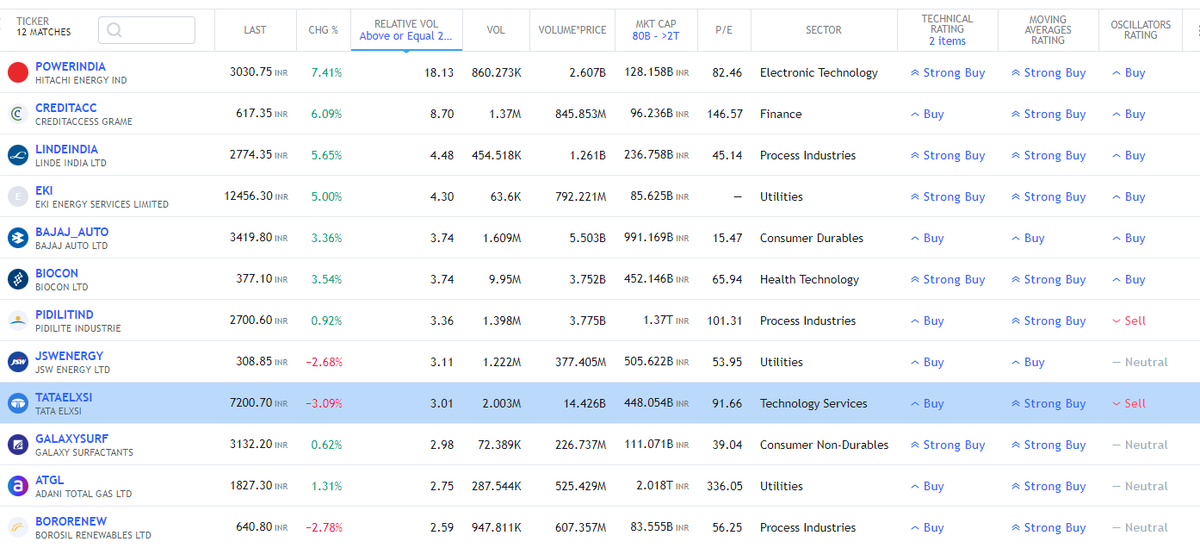Click the BORORENEW company logo icon
The height and width of the screenshot is (554, 1200).
tap(17, 527)
